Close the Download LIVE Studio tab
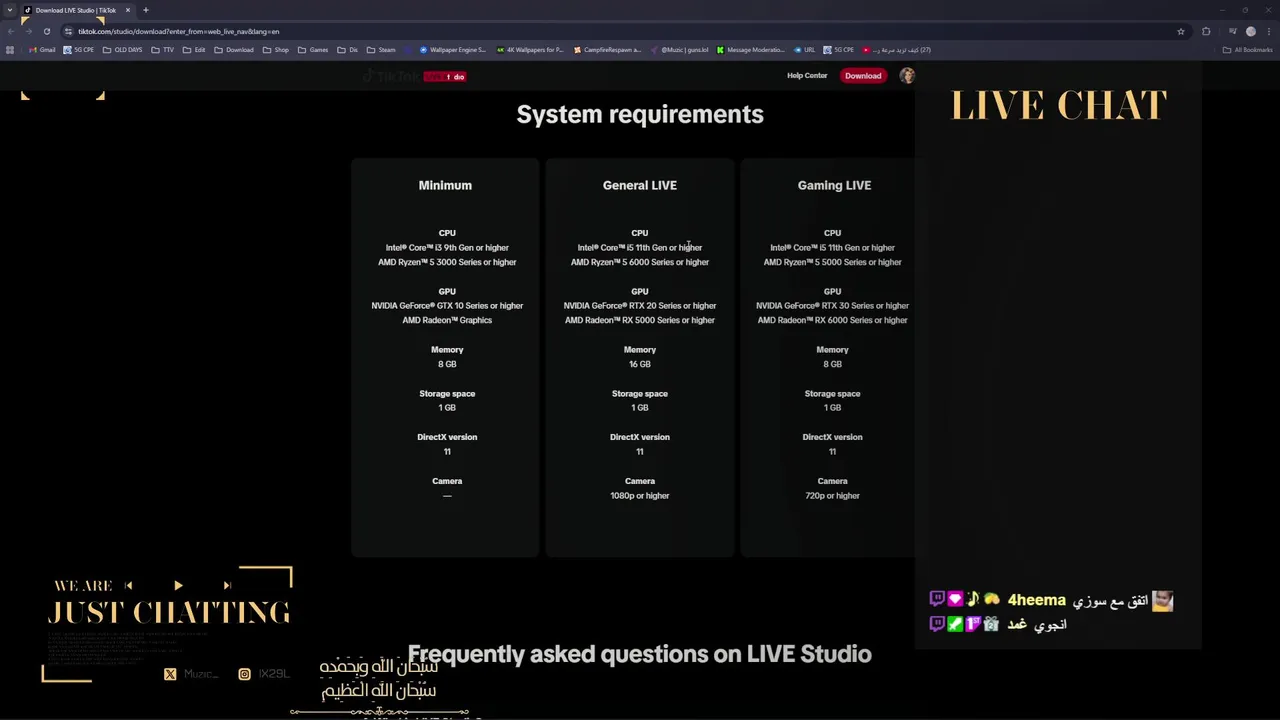Viewport: 1280px width, 720px height. click(127, 10)
